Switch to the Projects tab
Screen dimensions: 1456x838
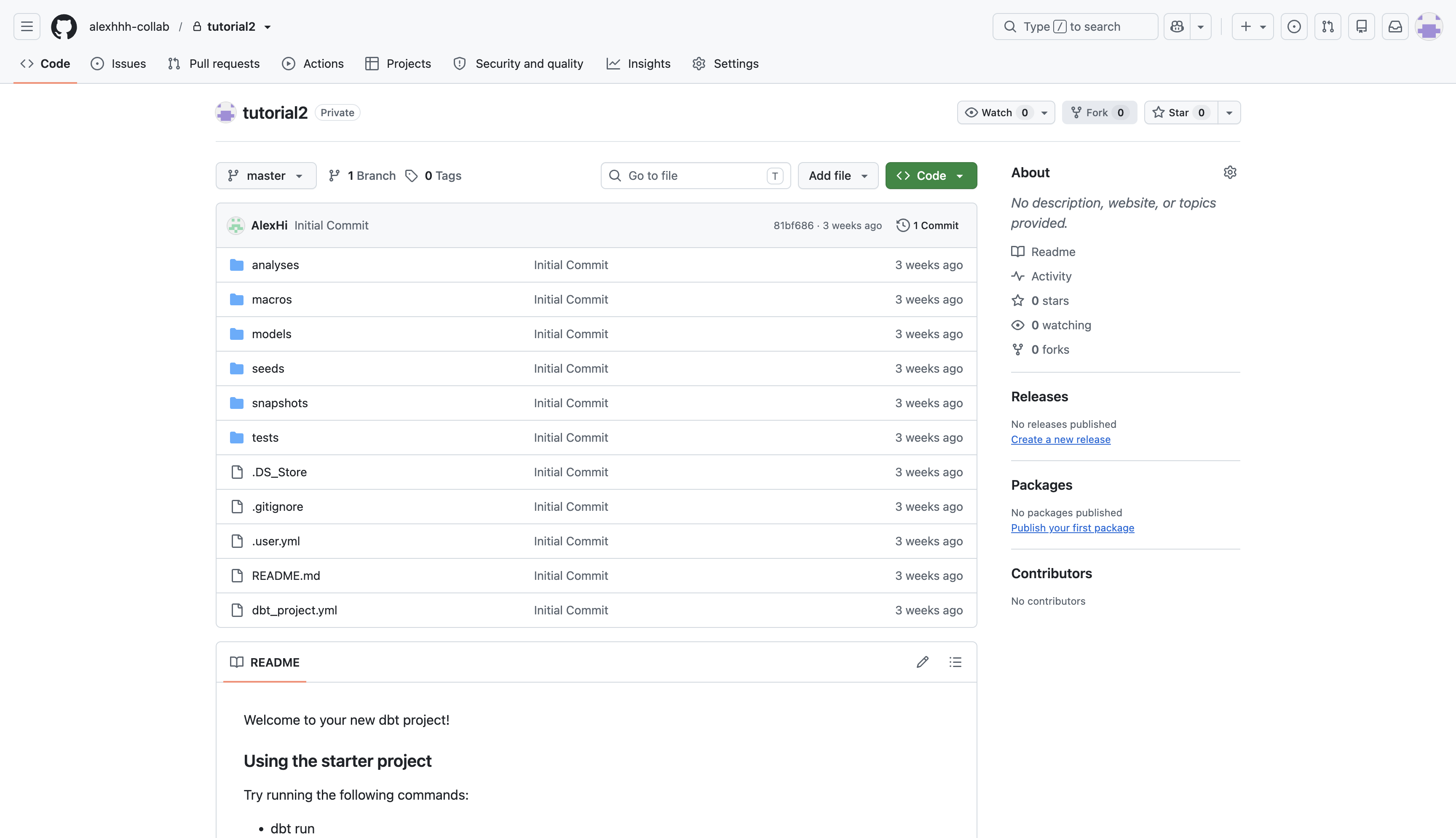click(x=398, y=64)
